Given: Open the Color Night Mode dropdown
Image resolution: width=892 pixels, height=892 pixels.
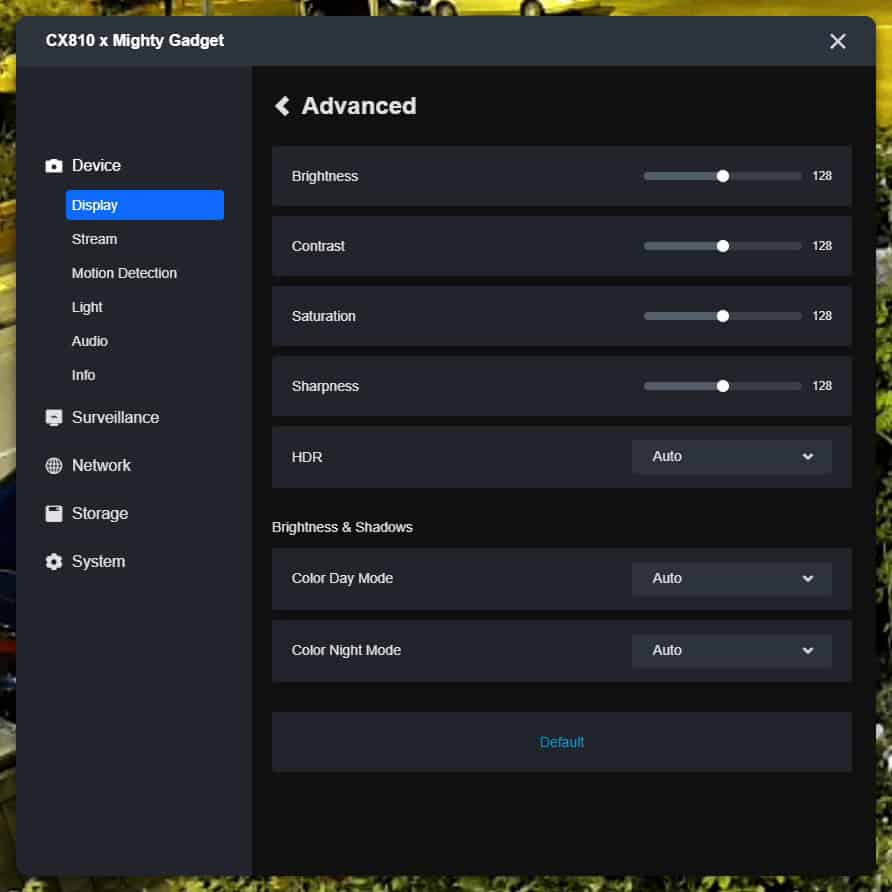Looking at the screenshot, I should 731,651.
